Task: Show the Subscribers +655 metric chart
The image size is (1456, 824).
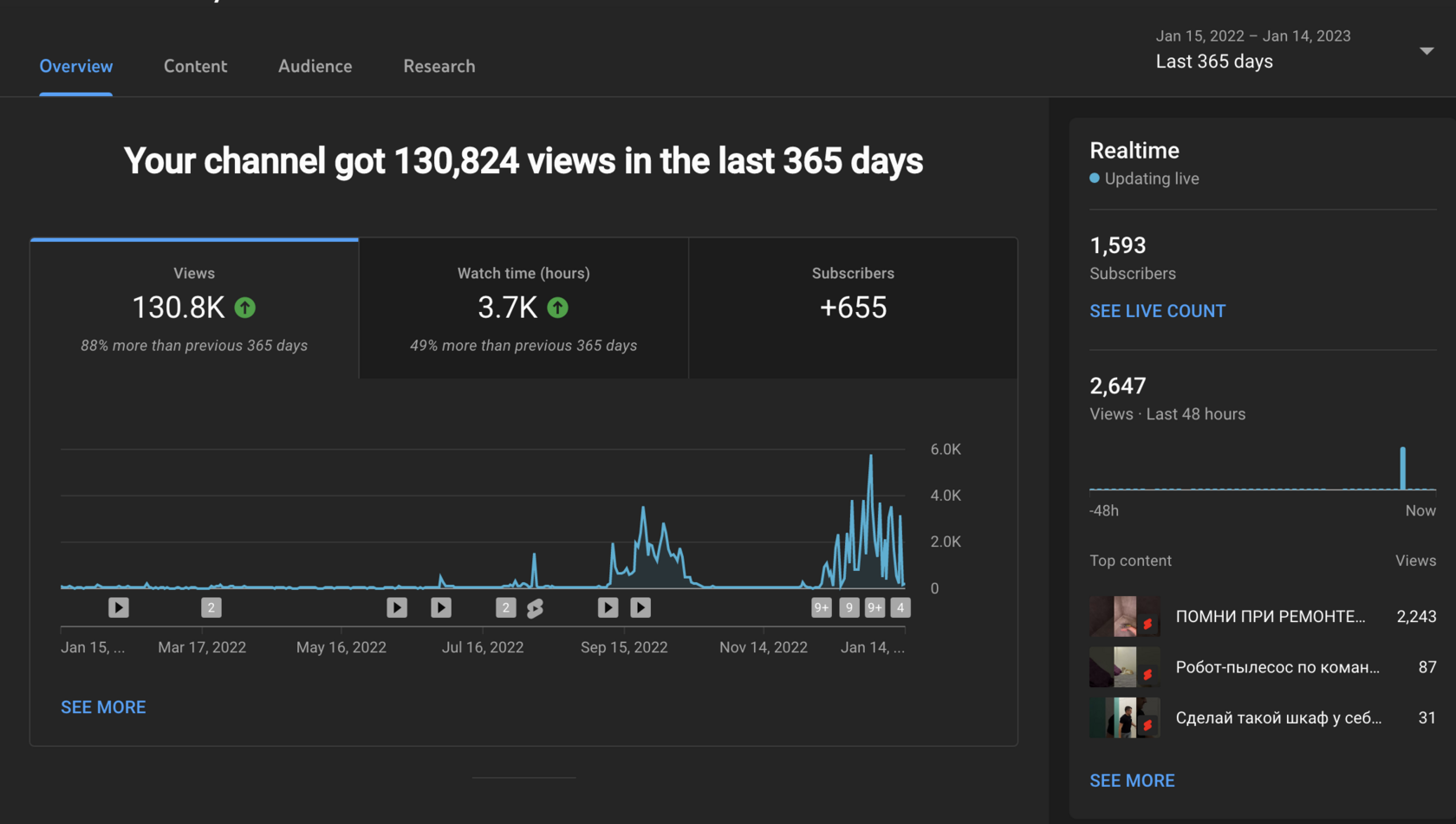Action: 853,308
